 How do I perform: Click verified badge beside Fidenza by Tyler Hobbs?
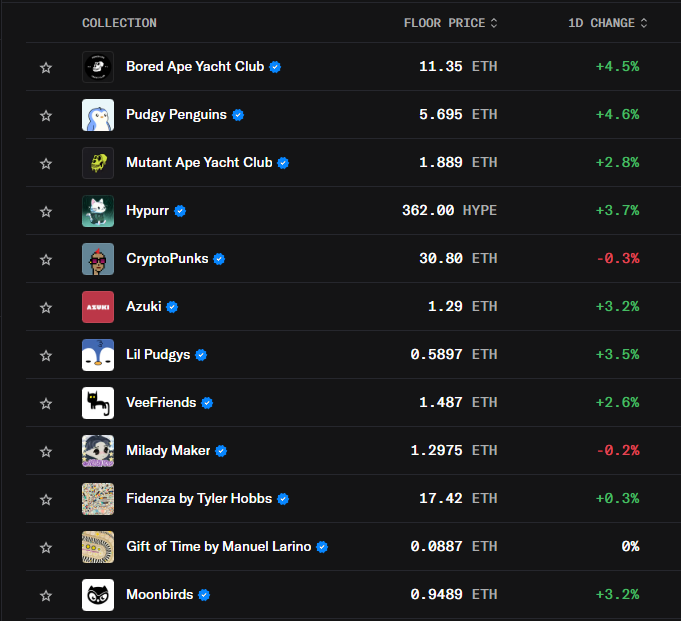283,499
